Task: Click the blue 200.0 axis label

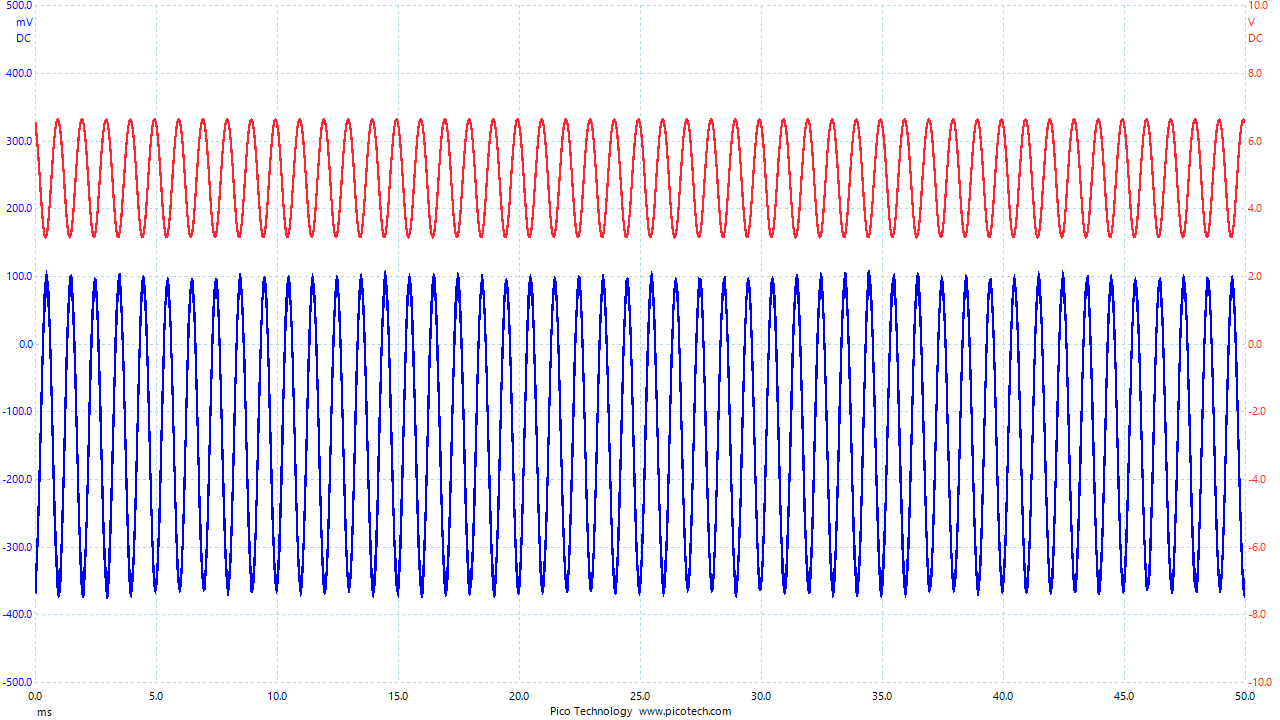Action: click(x=19, y=208)
